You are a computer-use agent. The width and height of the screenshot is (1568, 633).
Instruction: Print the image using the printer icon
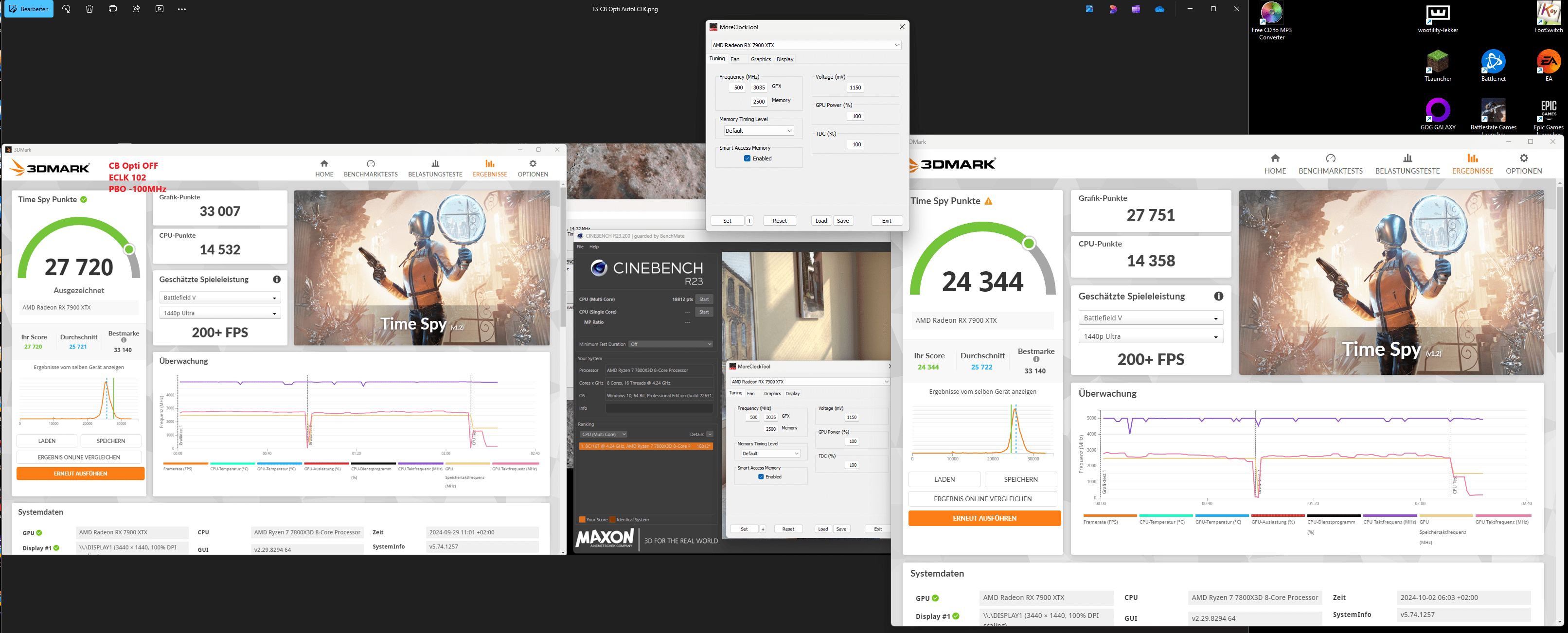(113, 9)
